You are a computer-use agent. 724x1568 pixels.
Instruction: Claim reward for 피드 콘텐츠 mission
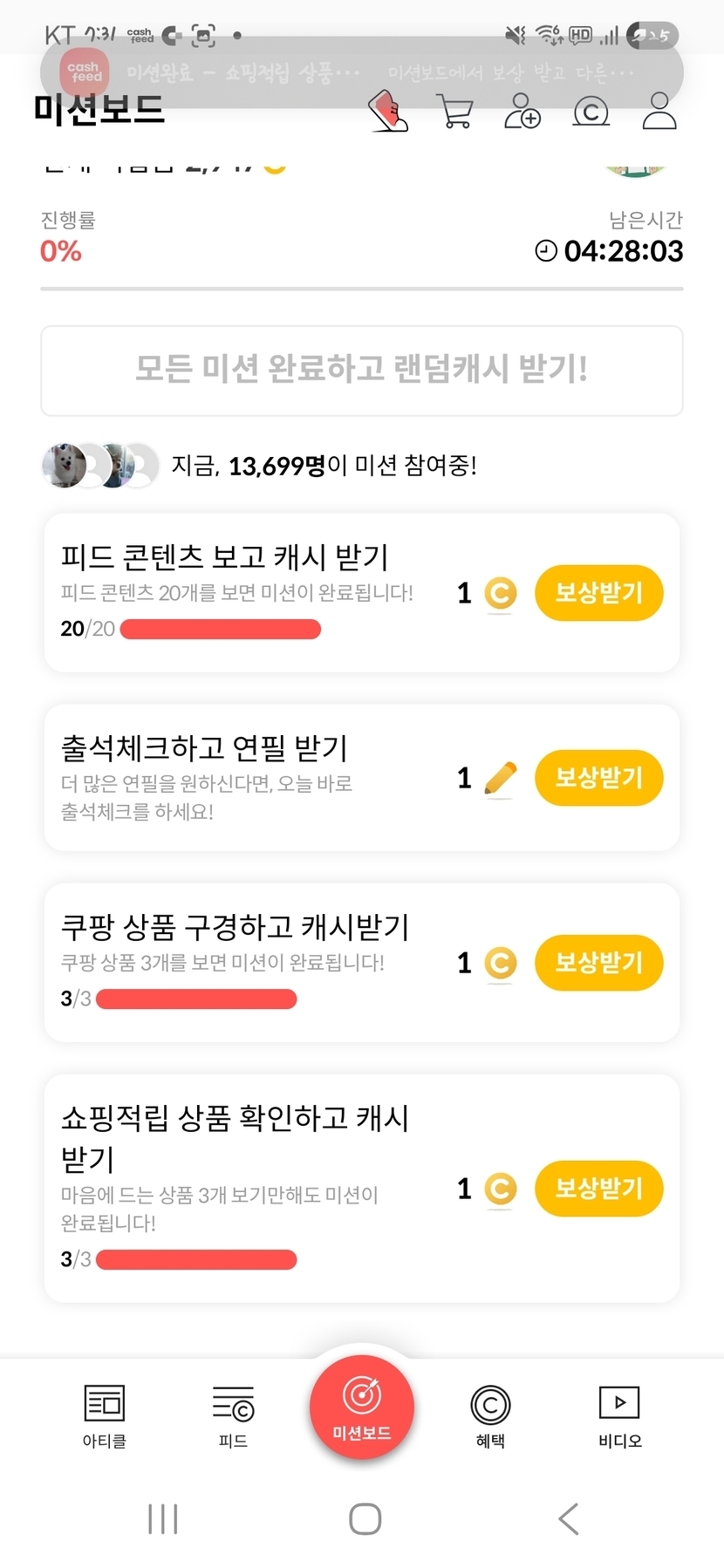tap(598, 593)
